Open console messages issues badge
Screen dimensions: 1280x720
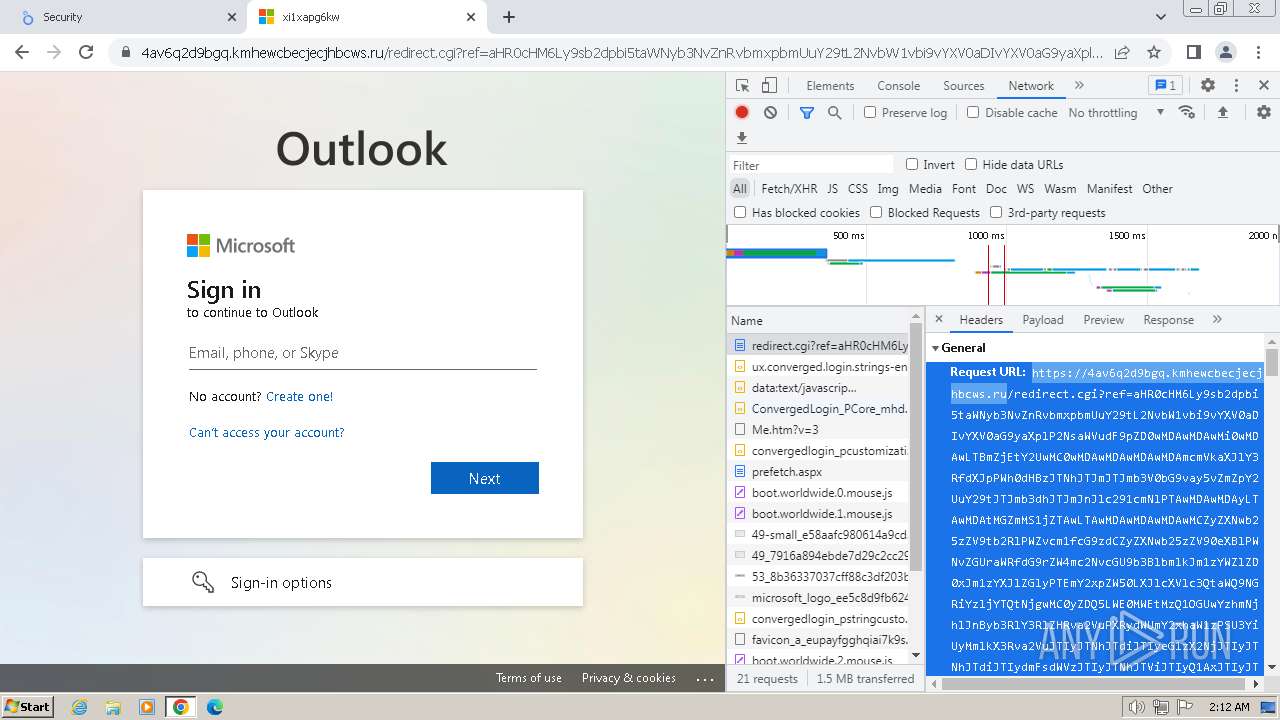click(x=1165, y=86)
